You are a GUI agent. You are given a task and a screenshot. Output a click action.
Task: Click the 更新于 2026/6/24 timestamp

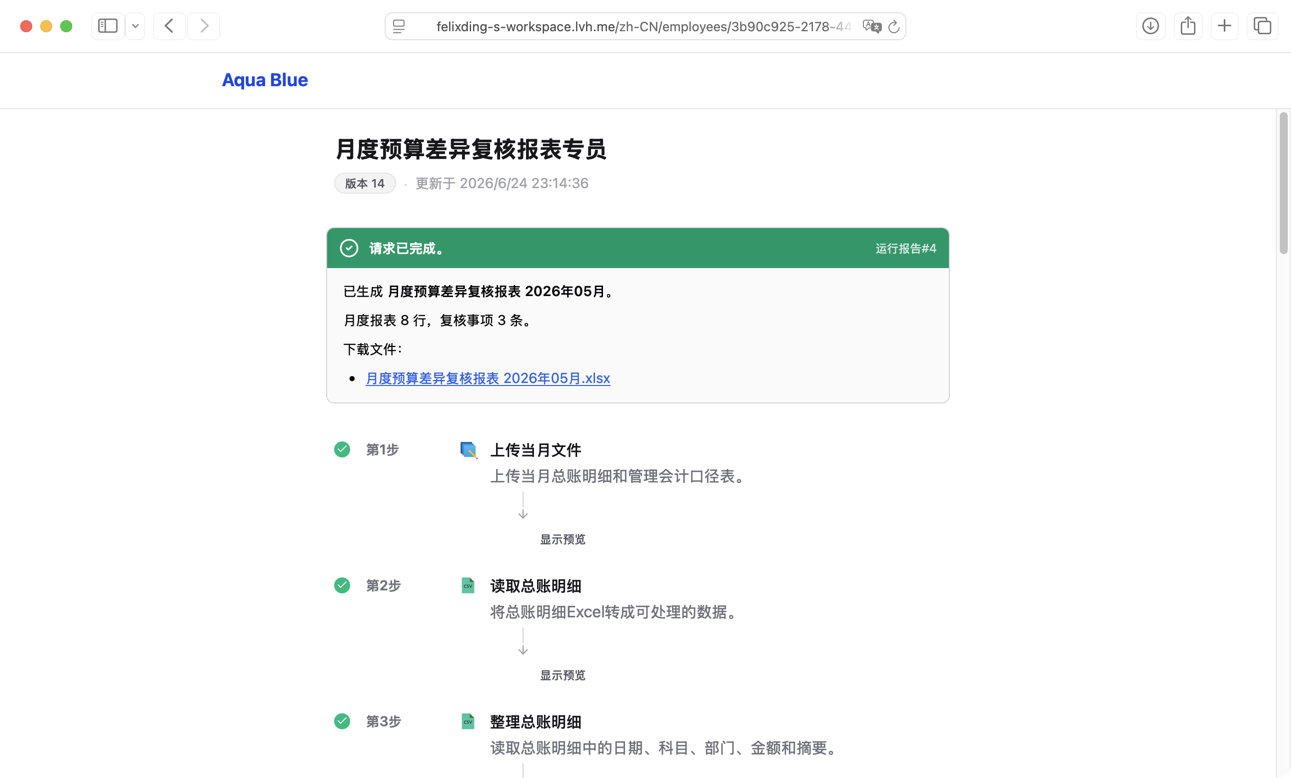(502, 183)
